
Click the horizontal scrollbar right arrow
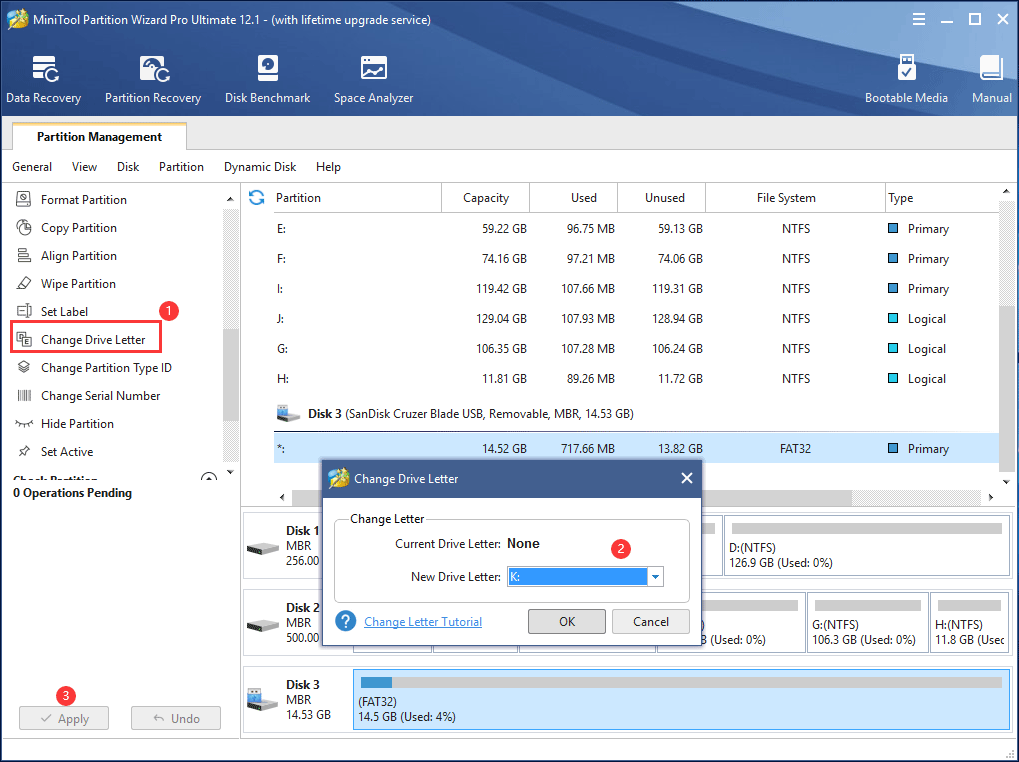point(991,497)
